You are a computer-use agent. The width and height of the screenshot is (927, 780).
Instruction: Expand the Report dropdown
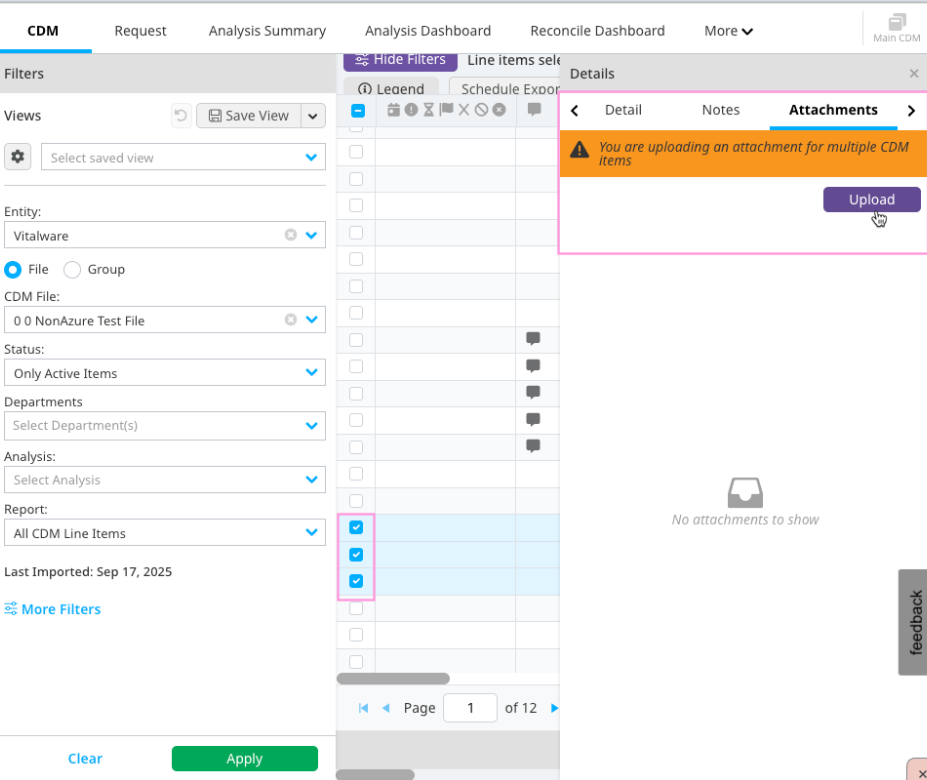[310, 533]
